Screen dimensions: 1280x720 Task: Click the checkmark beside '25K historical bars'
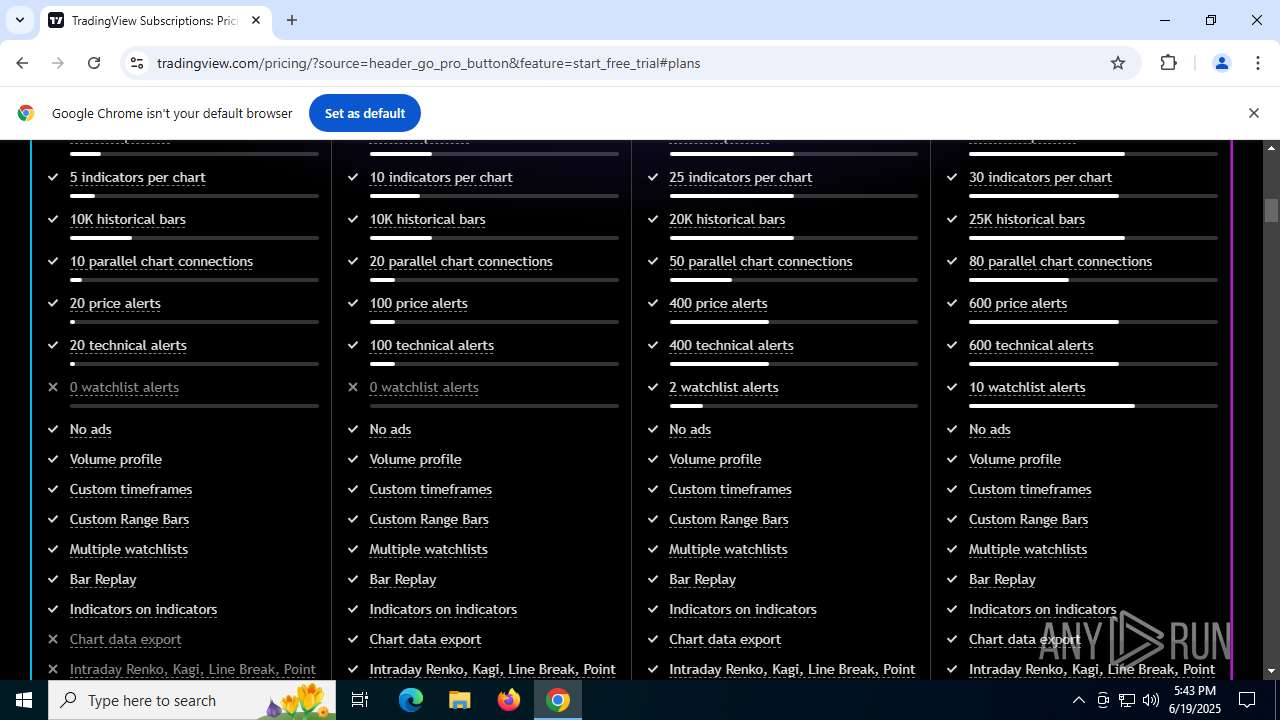click(952, 219)
